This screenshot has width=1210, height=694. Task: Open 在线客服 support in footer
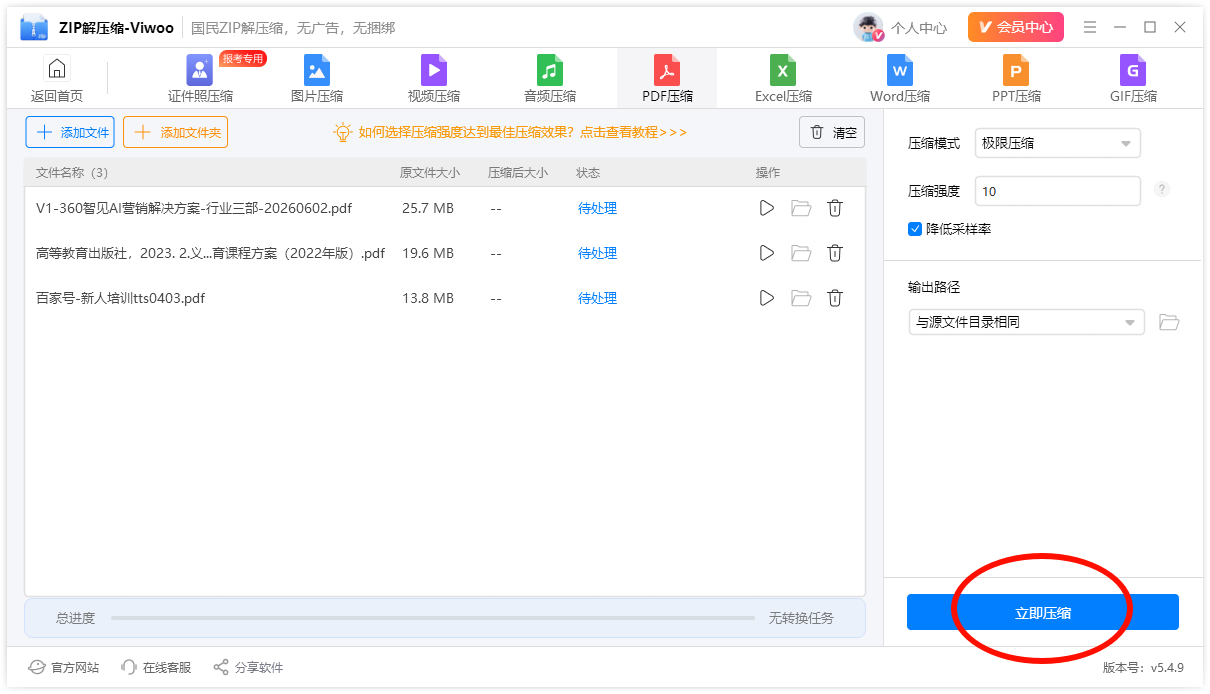156,667
